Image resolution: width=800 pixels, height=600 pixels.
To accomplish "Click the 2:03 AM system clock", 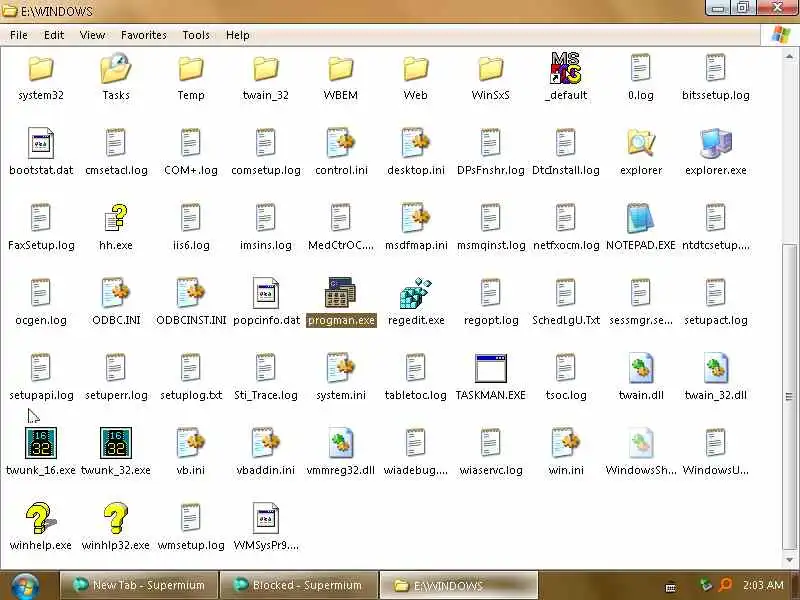I will click(x=763, y=585).
